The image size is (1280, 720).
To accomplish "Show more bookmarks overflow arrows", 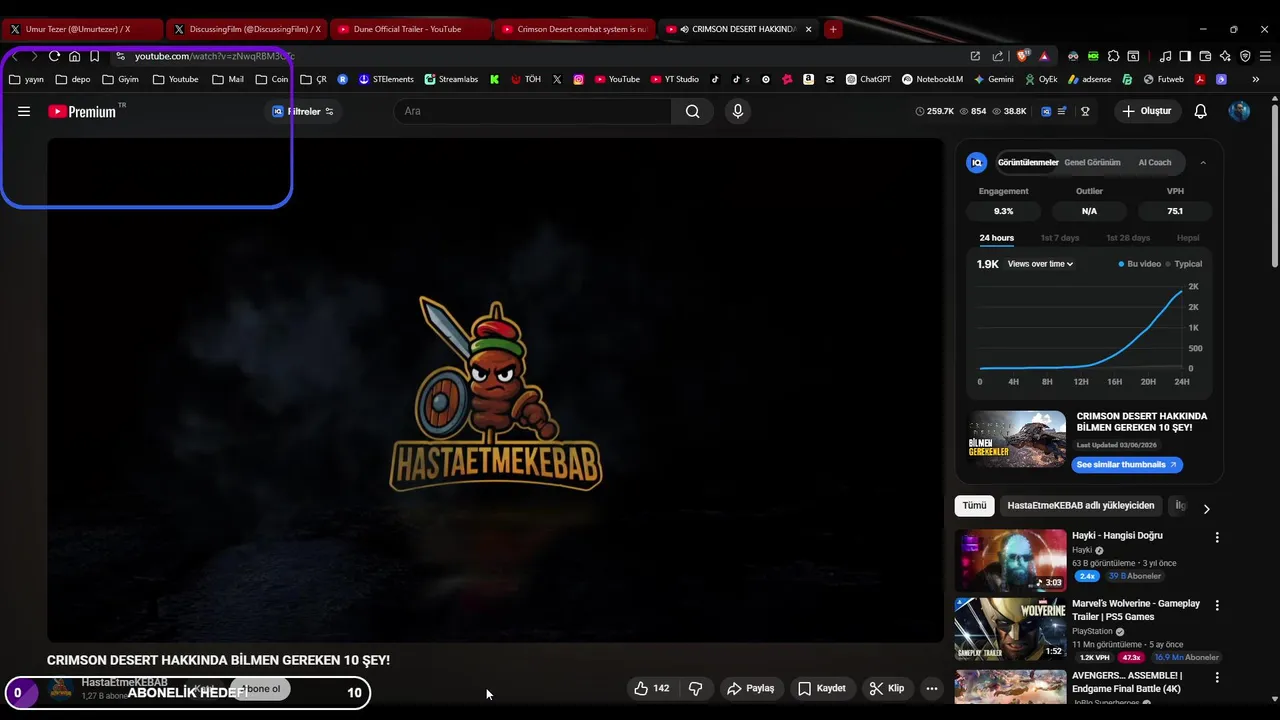I will pos(1255,79).
